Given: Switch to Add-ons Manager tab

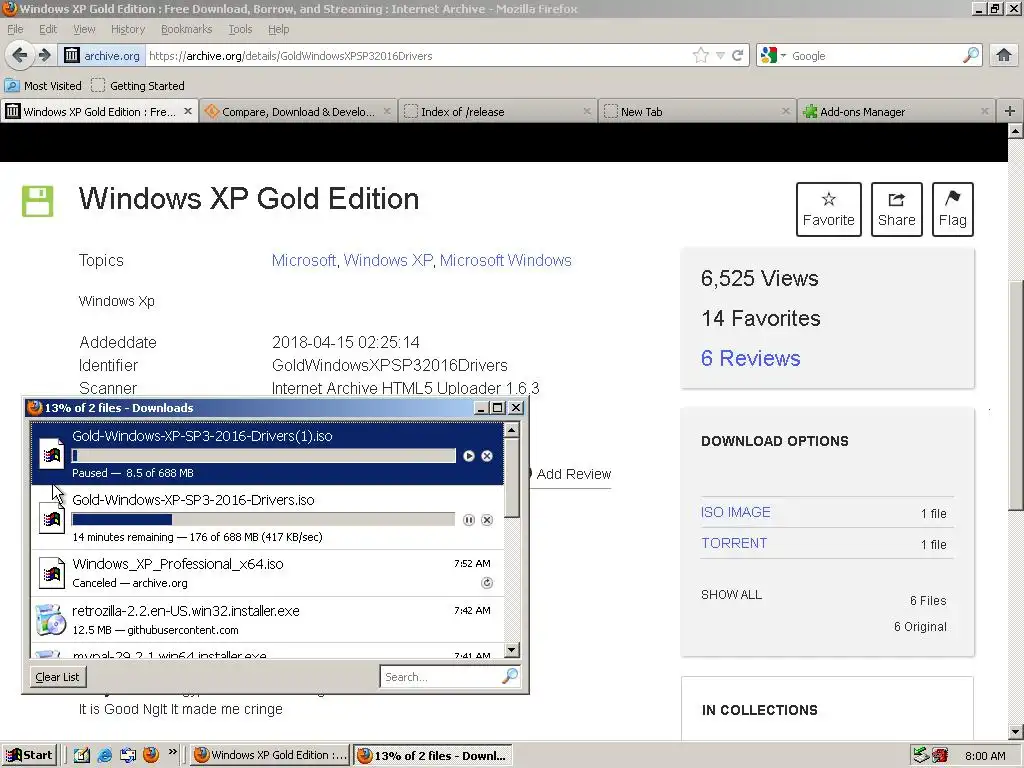Looking at the screenshot, I should [895, 112].
